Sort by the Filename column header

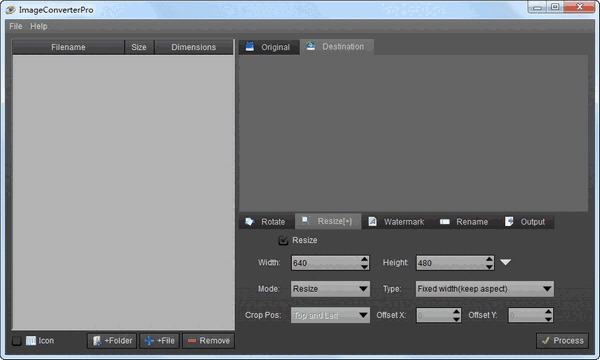coord(68,47)
